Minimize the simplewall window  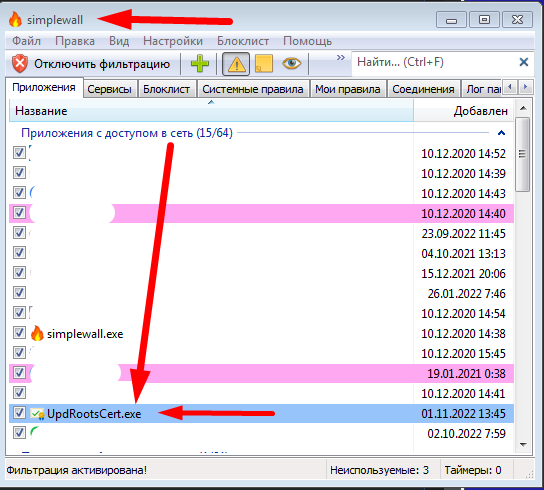(451, 19)
